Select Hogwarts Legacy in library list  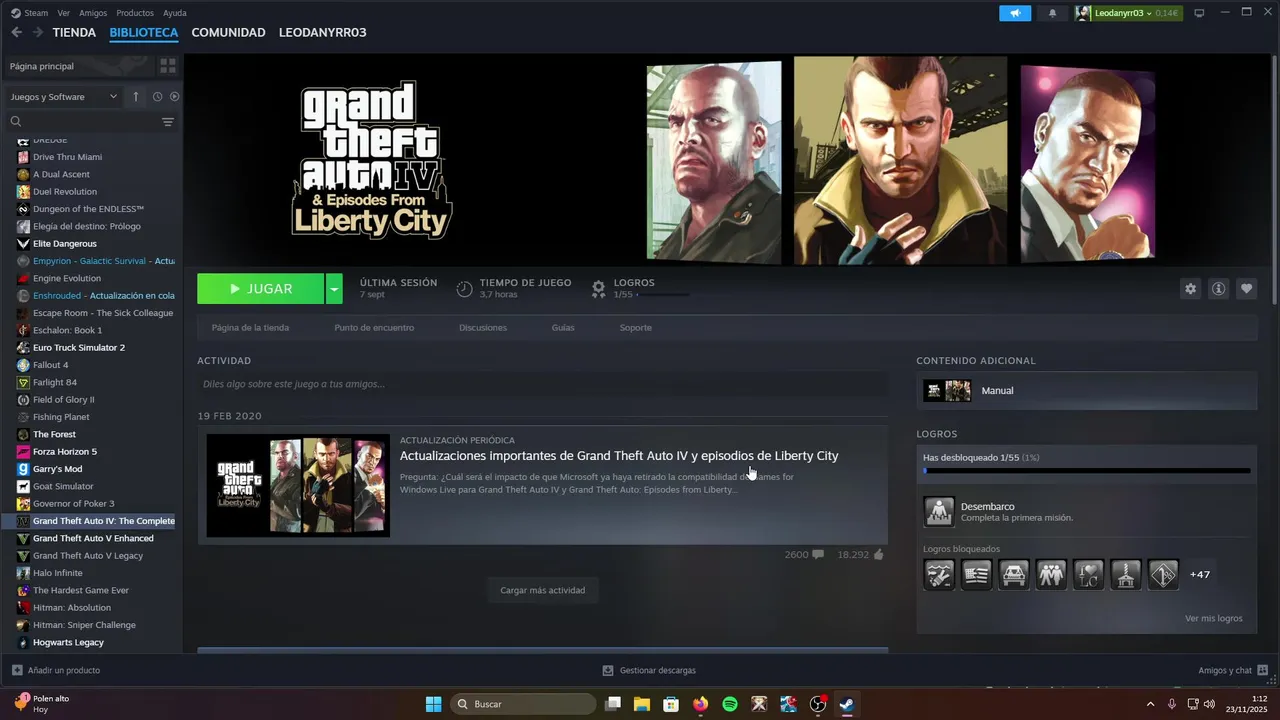pos(68,642)
